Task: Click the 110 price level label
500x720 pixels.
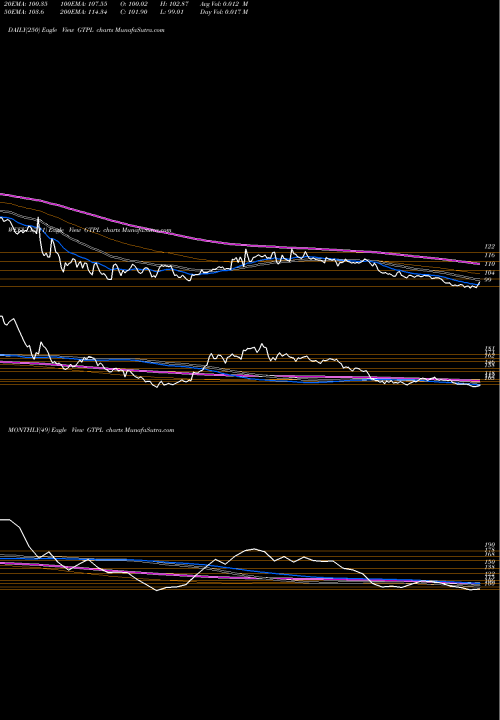Action: tap(489, 264)
